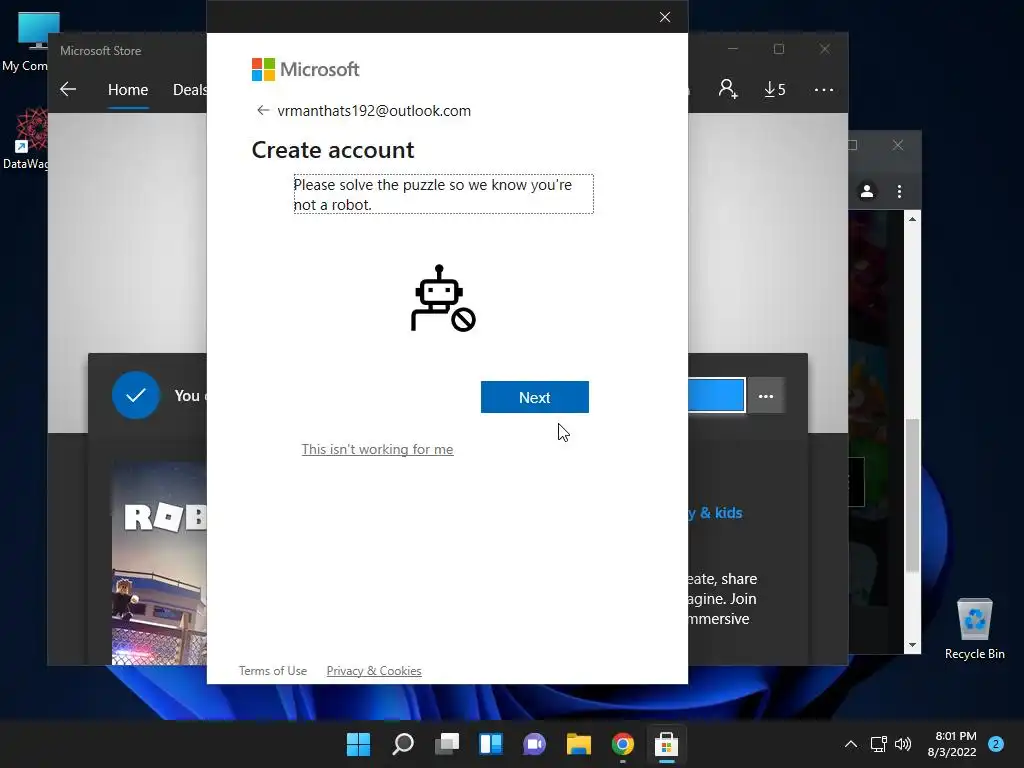Click the Microsoft logo in the dialog
This screenshot has width=1024, height=768.
pos(305,69)
